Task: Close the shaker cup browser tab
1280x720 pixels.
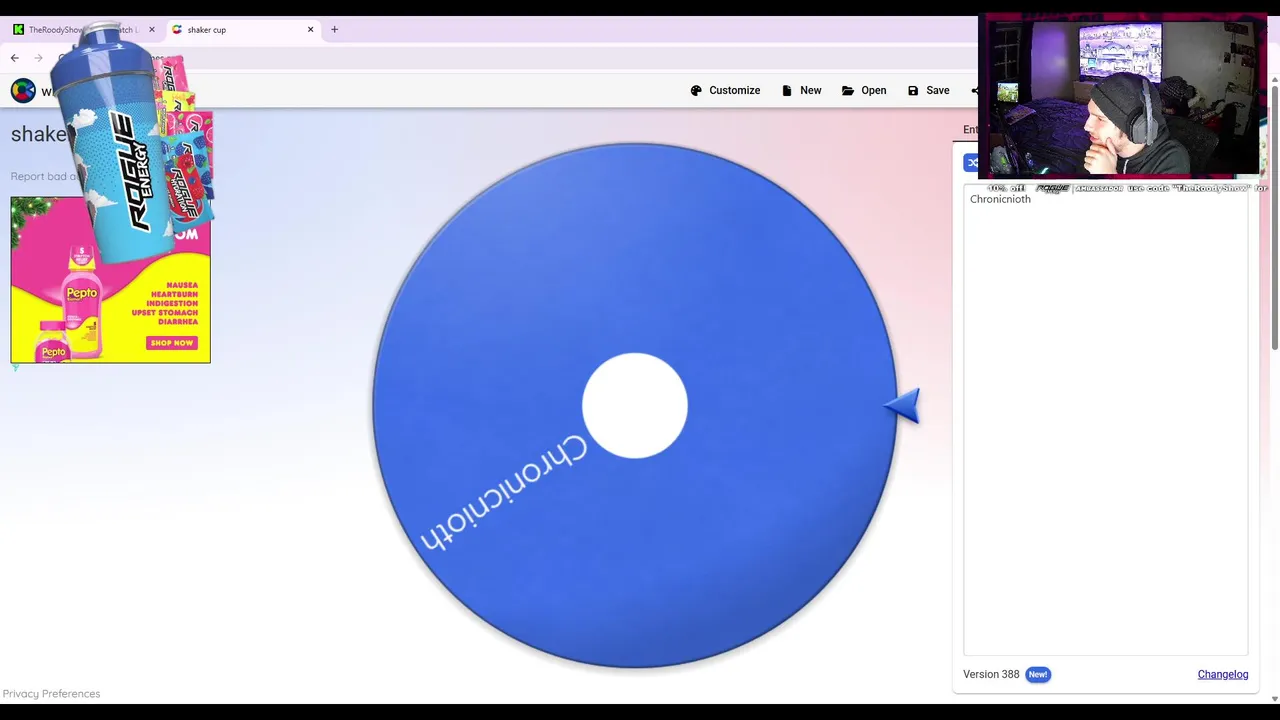Action: [x=310, y=30]
